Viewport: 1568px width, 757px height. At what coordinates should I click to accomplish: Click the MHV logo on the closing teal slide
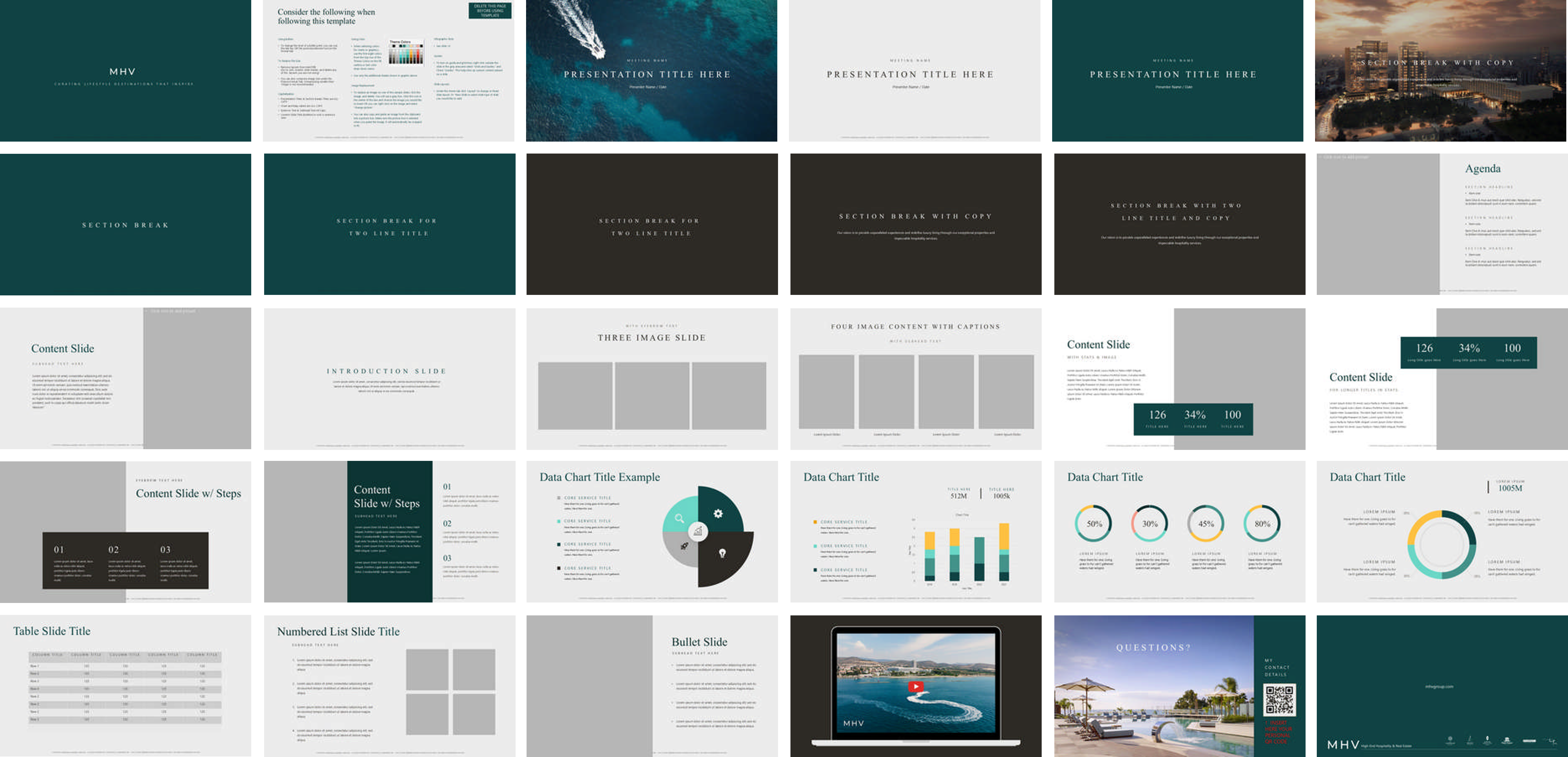click(1343, 744)
